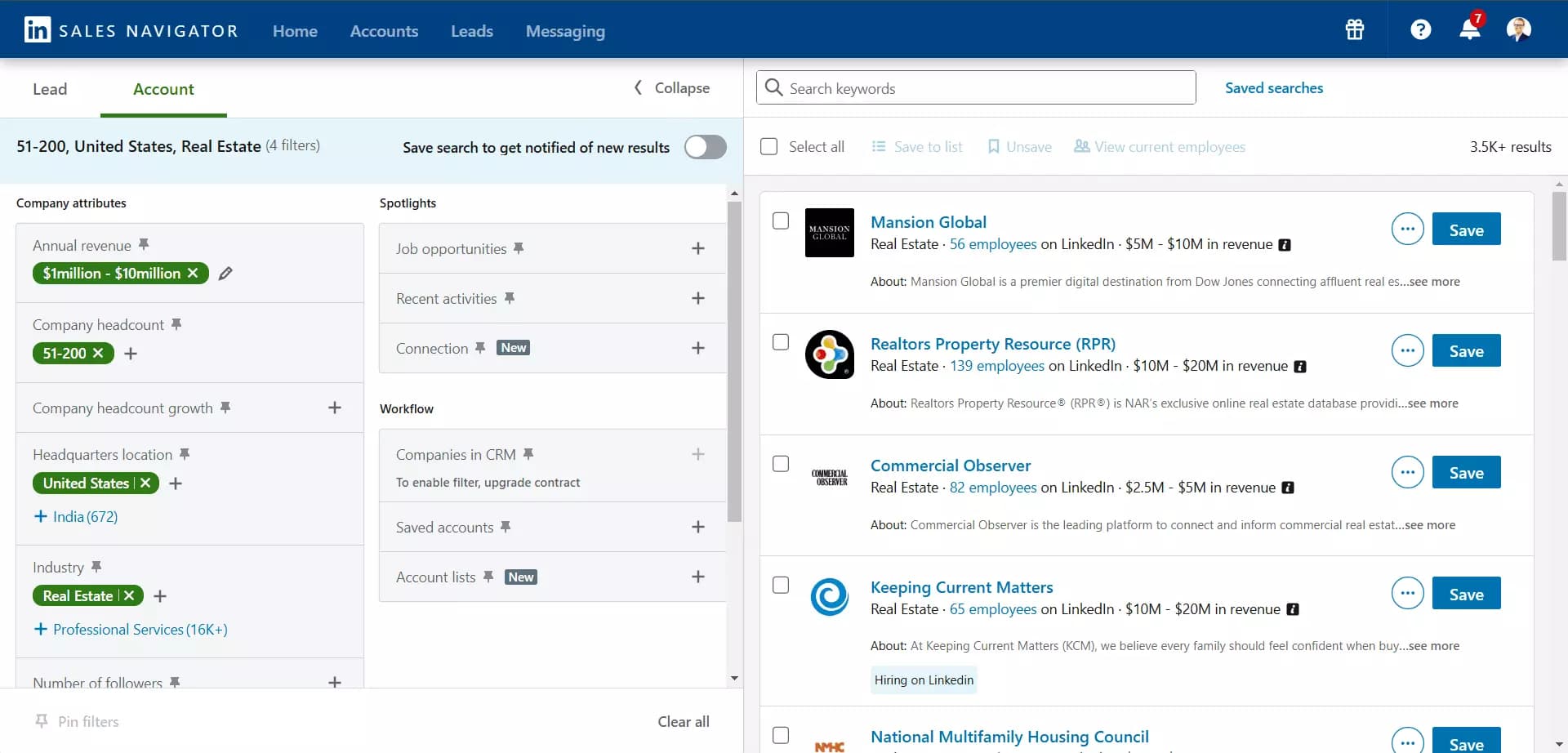Open the gift rewards icon

coord(1355,30)
